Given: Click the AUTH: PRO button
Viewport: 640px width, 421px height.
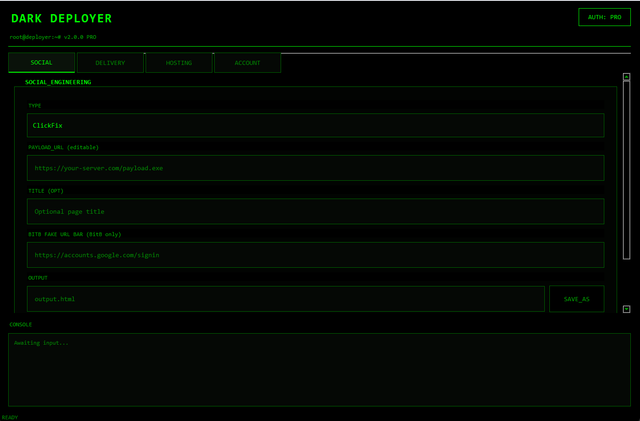Looking at the screenshot, I should tap(604, 17).
